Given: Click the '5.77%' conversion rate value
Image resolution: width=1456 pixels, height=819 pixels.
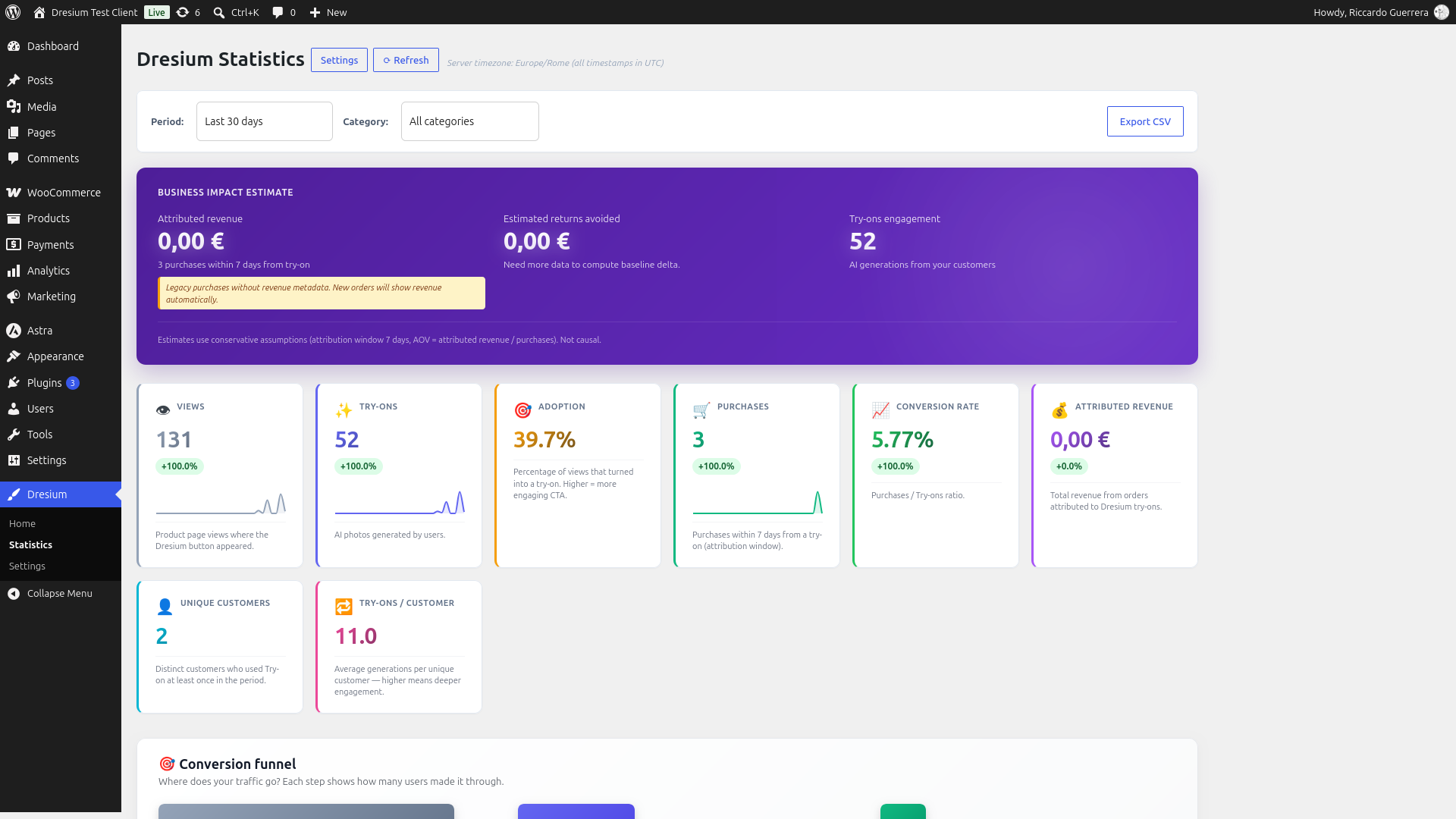Looking at the screenshot, I should [902, 440].
